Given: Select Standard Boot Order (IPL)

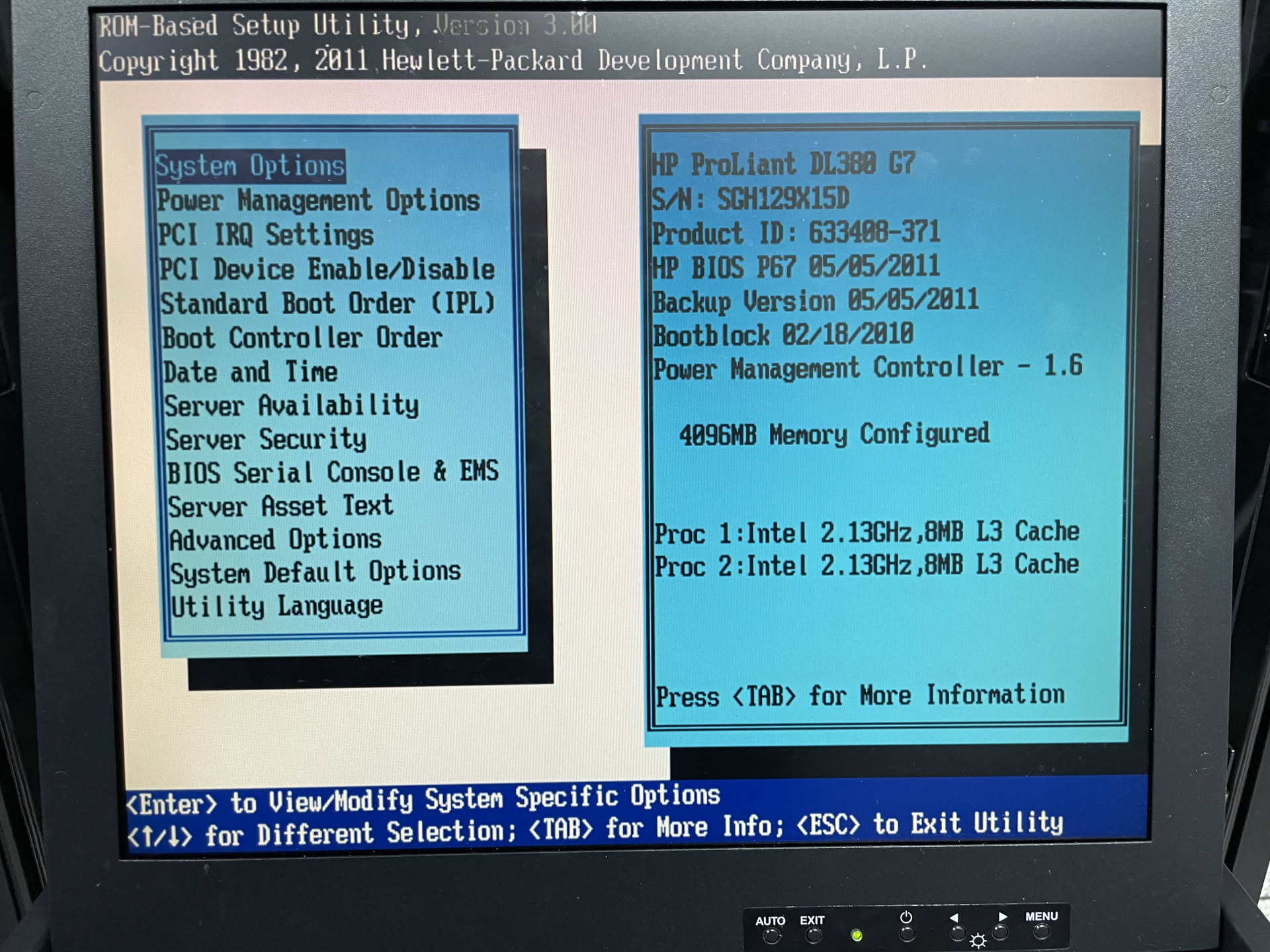Looking at the screenshot, I should tap(327, 304).
